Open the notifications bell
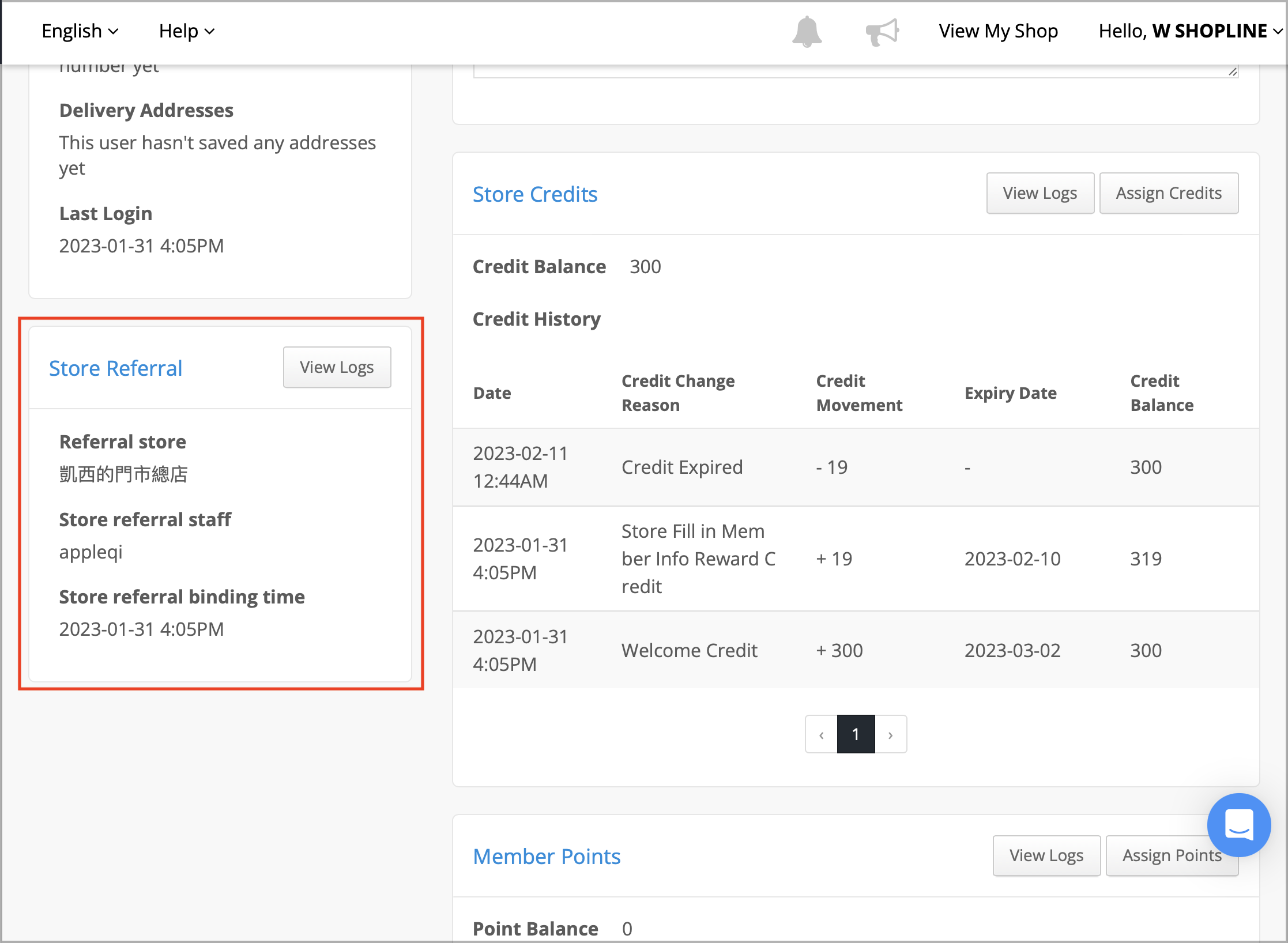Viewport: 1288px width, 943px height. [x=807, y=31]
